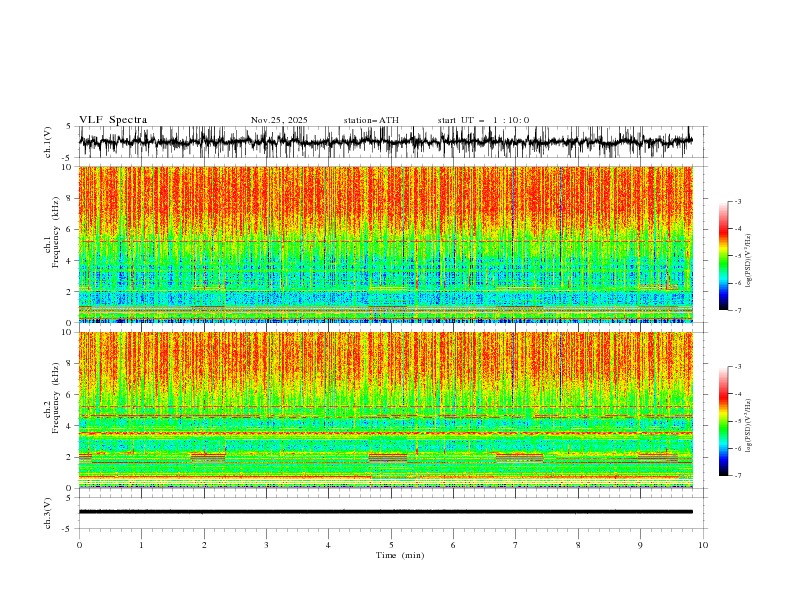Screen dimensions: 792x612
Task: Click the time axis tick label "2"
Action: point(204,545)
